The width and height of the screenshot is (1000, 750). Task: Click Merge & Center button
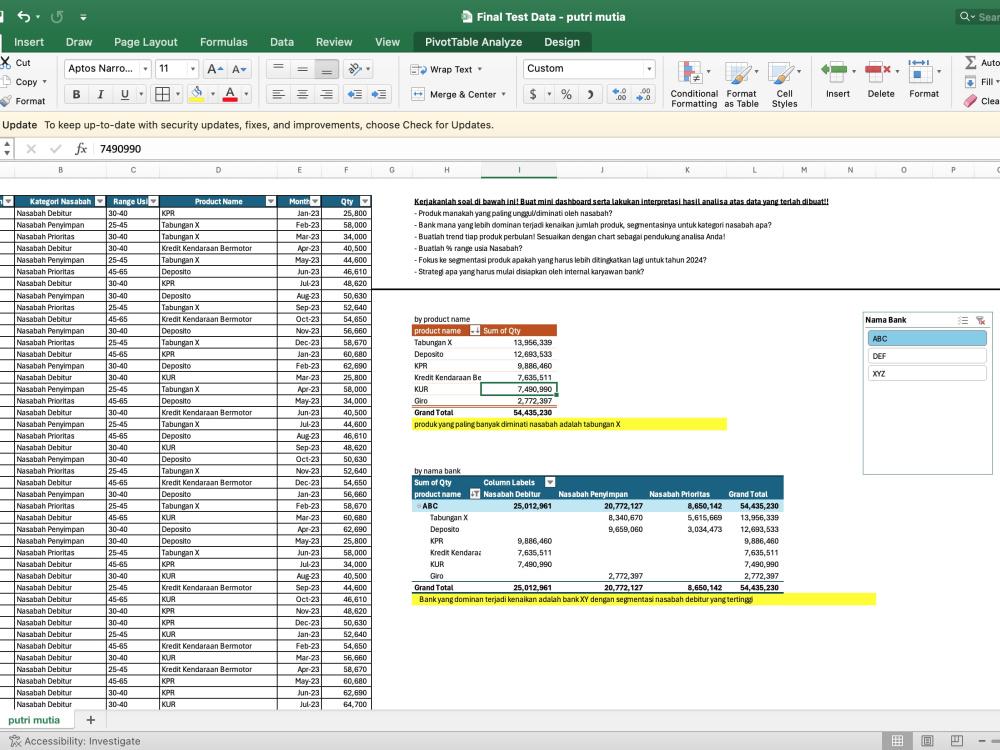pos(459,94)
